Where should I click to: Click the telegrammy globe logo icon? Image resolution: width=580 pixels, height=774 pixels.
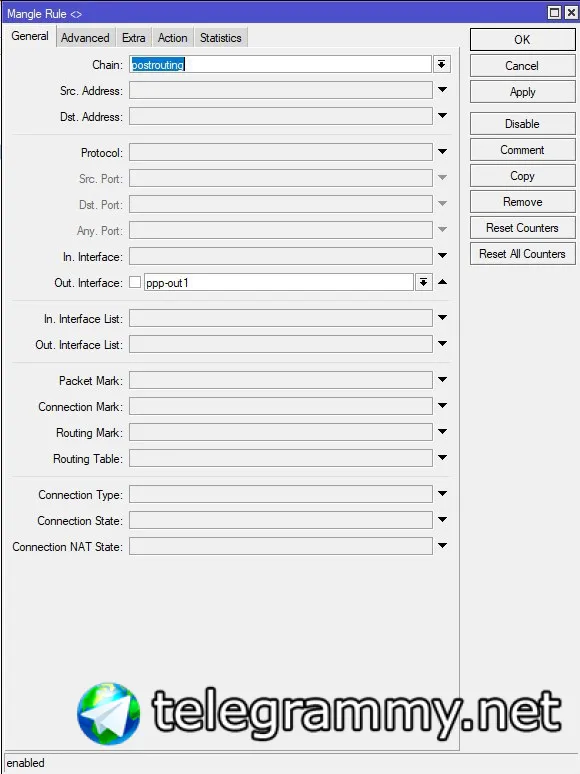pyautogui.click(x=109, y=713)
